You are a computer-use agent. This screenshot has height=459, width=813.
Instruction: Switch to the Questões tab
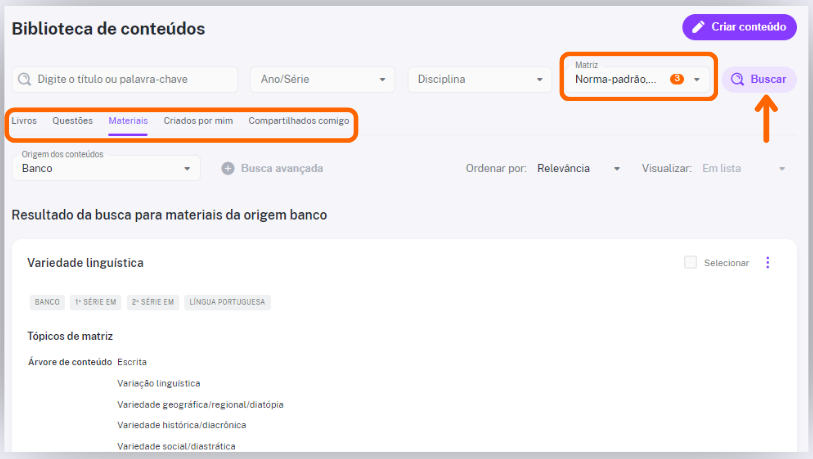tap(73, 121)
